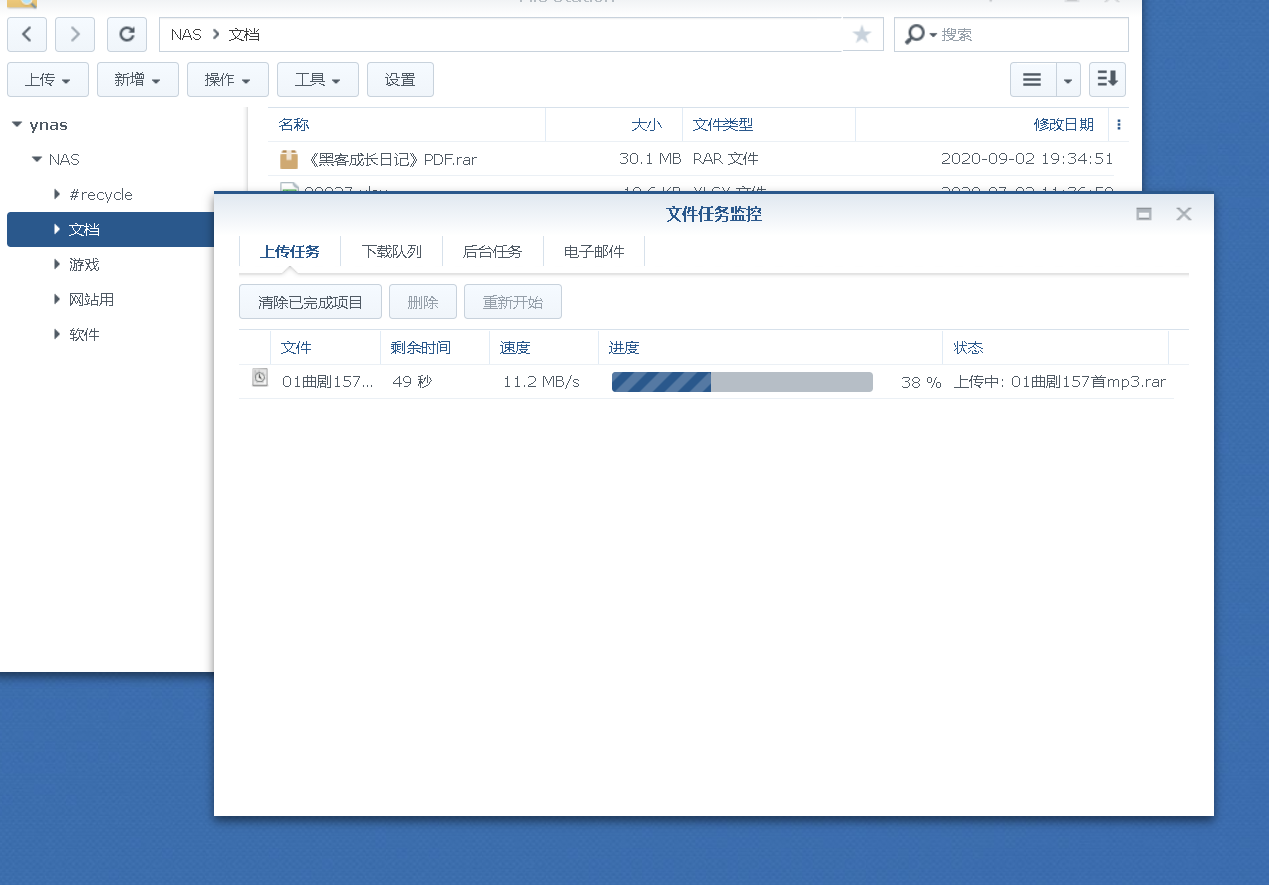Switch to the 下载队列 tab
This screenshot has width=1269, height=885.
(x=391, y=251)
